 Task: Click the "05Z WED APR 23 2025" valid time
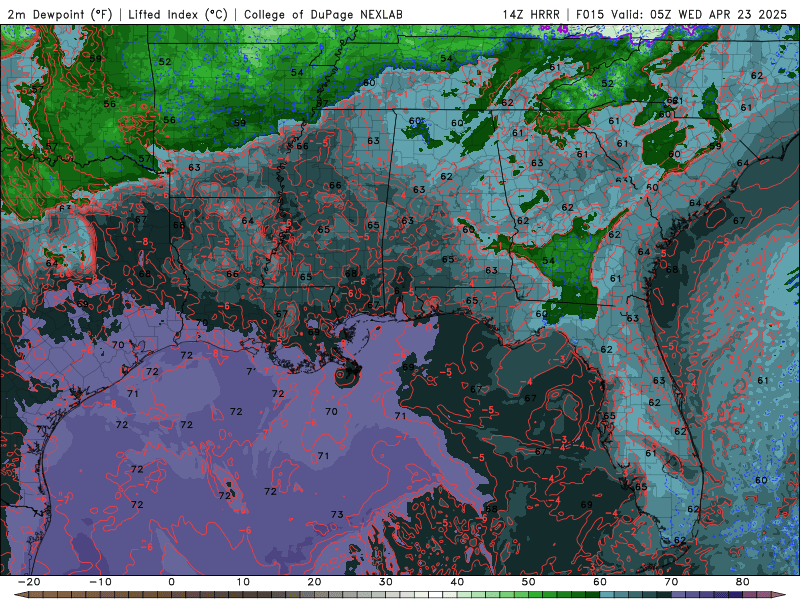tap(718, 14)
